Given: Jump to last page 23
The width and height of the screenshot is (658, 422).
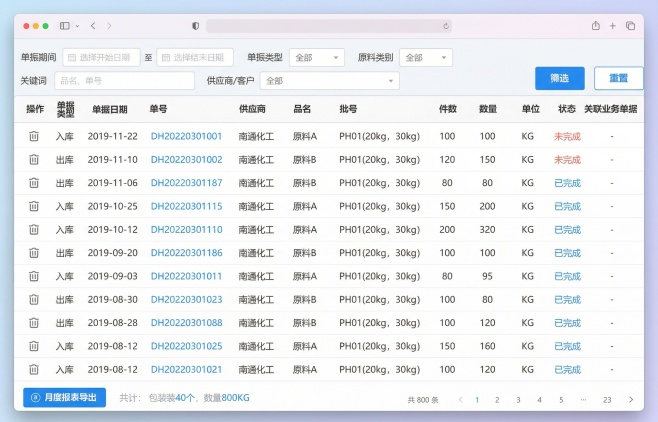Looking at the screenshot, I should coord(607,400).
